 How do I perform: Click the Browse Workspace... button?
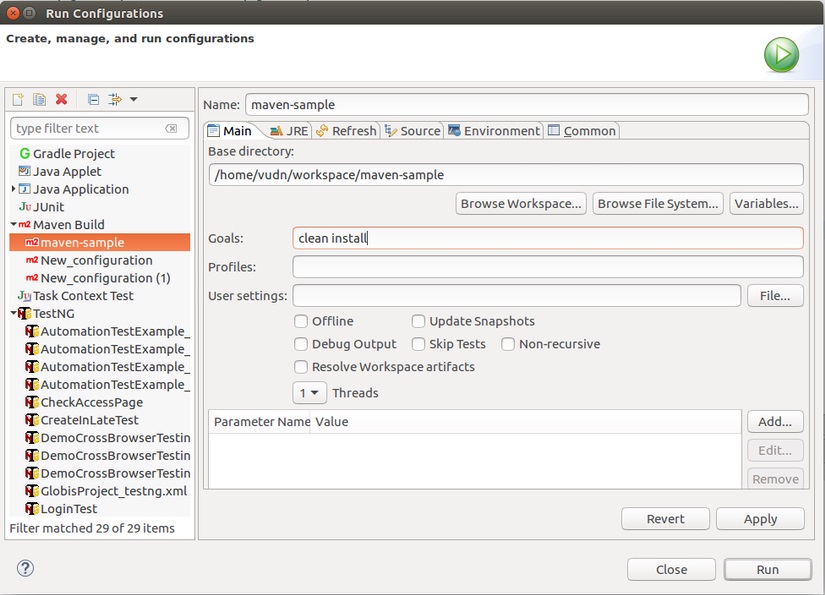[x=520, y=204]
